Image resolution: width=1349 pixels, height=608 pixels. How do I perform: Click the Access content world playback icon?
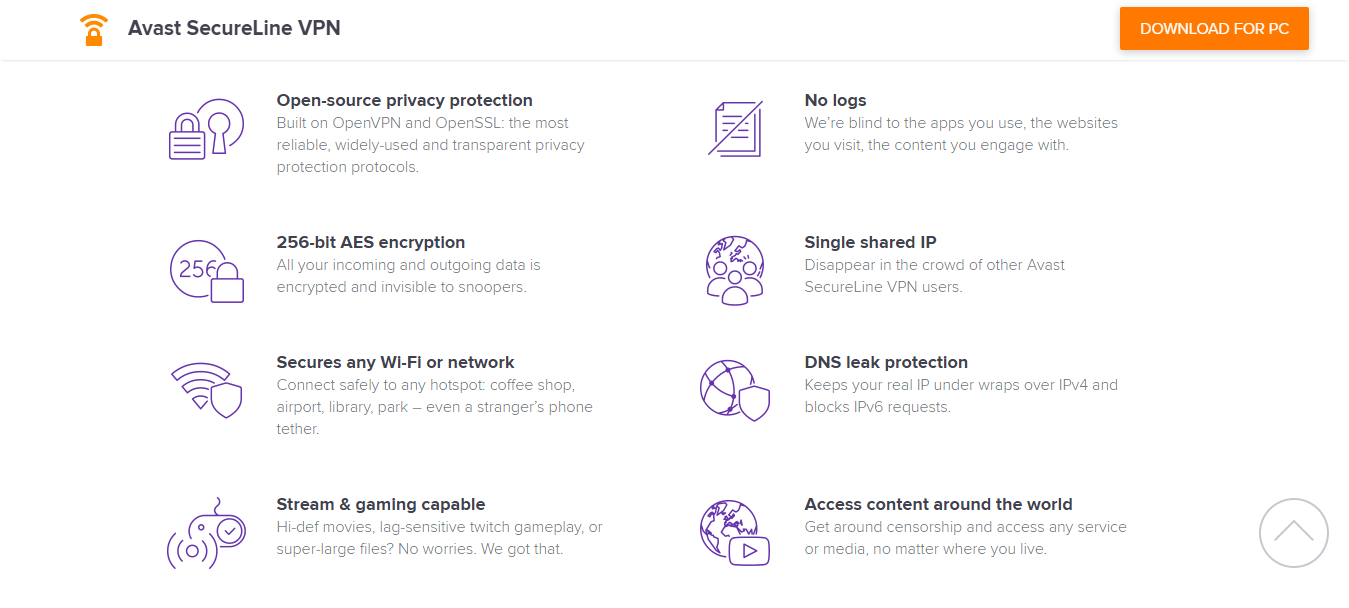tap(735, 532)
